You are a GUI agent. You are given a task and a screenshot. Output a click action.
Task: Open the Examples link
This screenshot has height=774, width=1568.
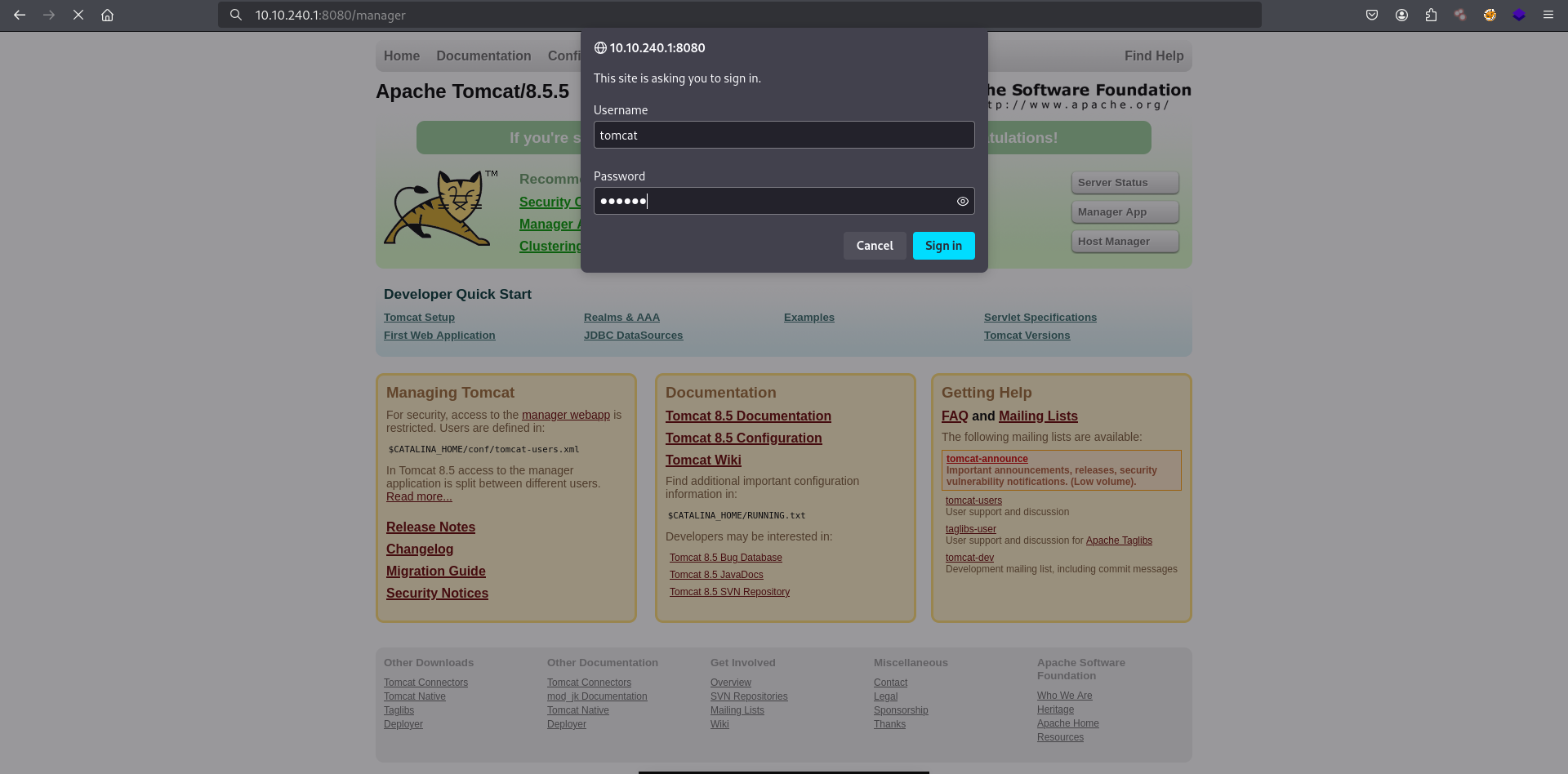[x=809, y=318]
